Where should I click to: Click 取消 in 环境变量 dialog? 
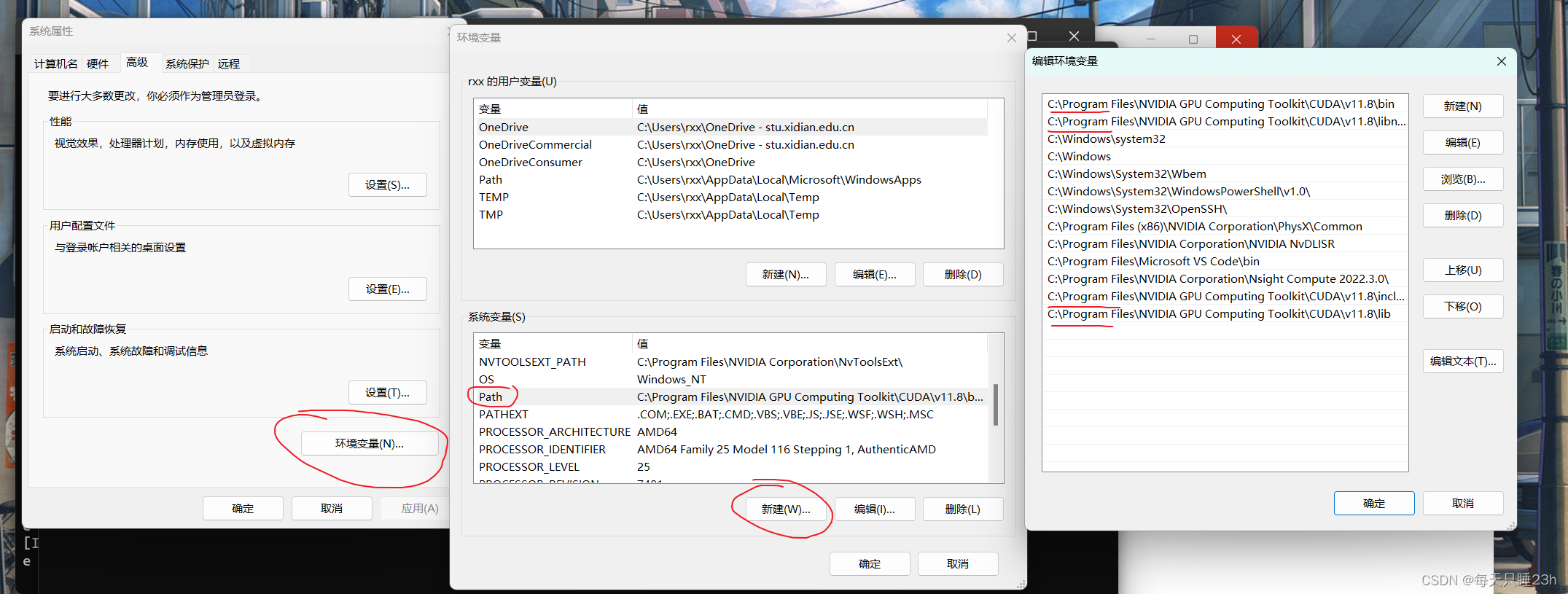coord(958,564)
